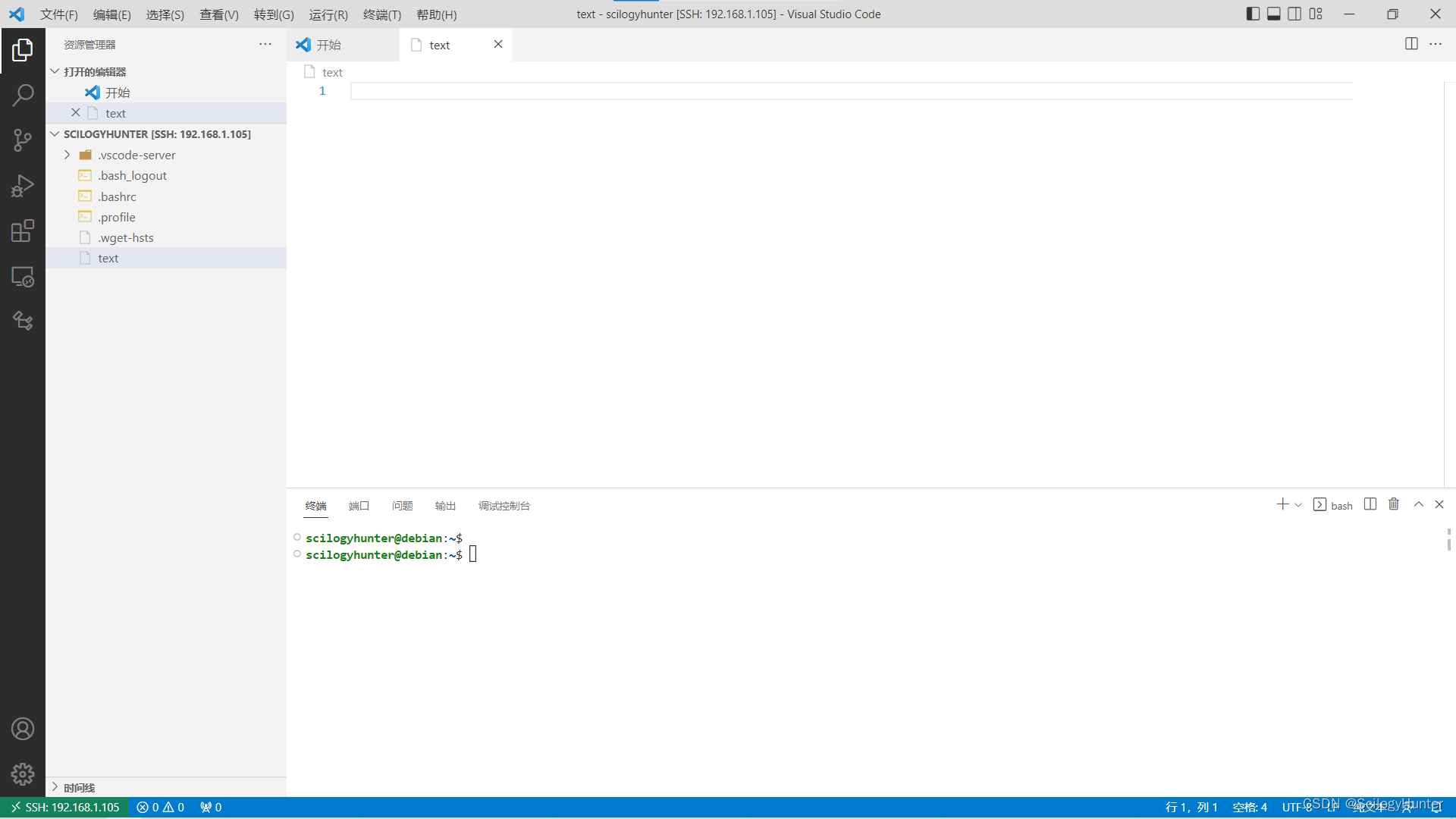Toggle the primary side bar layout icon
The height and width of the screenshot is (819, 1456).
[x=1253, y=14]
